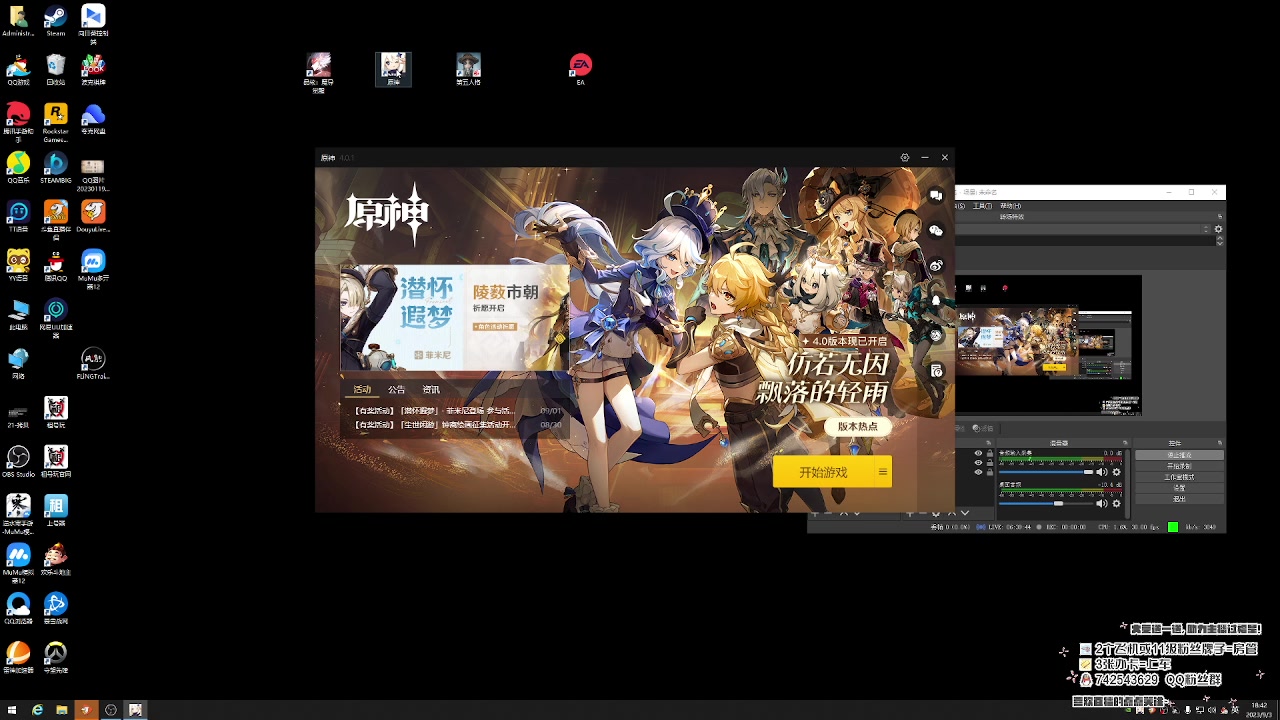Open the 腾讯QQ penguin shortcut
The width and height of the screenshot is (1280, 720).
pyautogui.click(x=55, y=265)
